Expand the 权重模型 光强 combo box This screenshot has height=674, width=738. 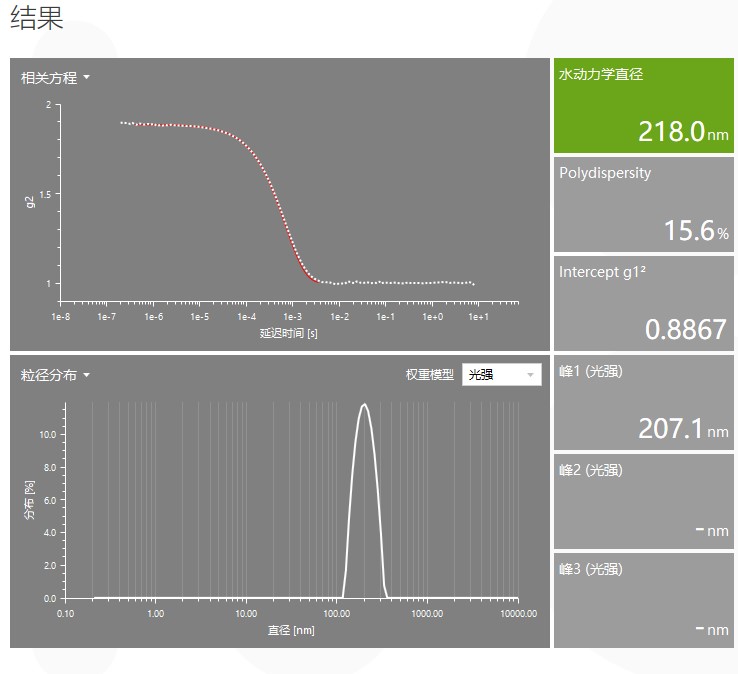click(502, 375)
